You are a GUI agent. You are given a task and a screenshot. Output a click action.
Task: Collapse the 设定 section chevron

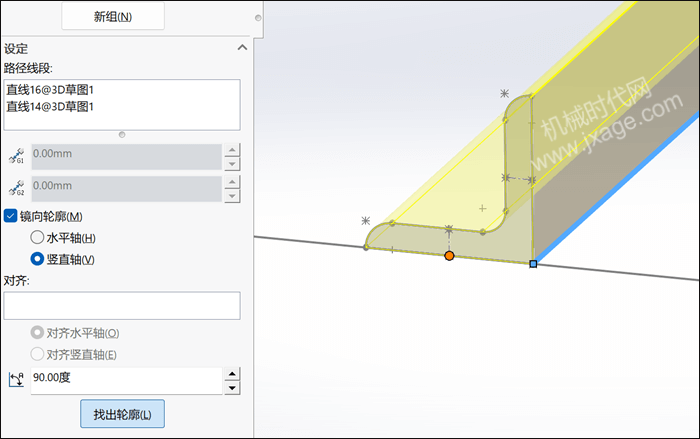point(242,47)
